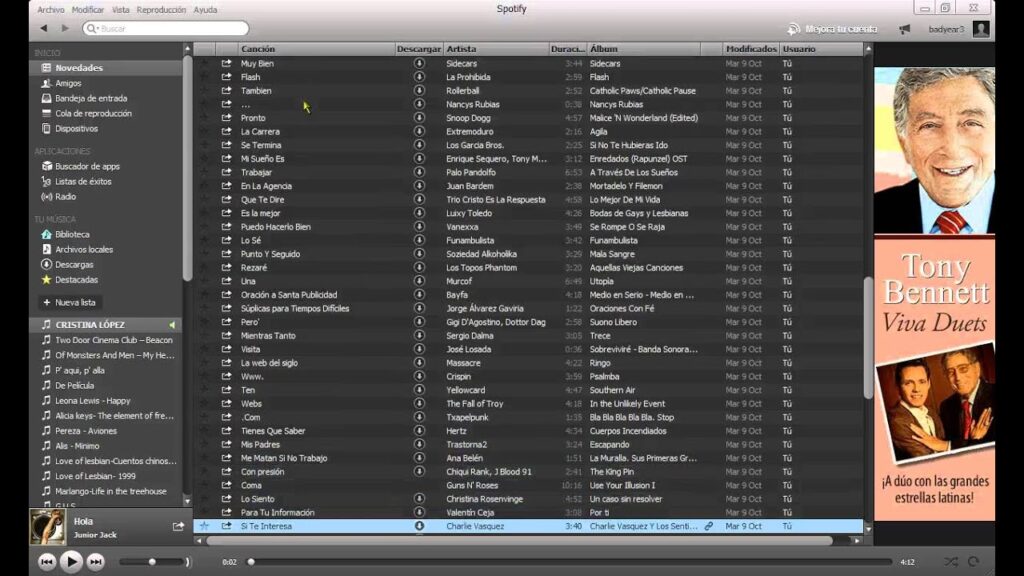Screen dimensions: 1024x576
Task: Sort by the Álbum column header
Action: [x=644, y=49]
